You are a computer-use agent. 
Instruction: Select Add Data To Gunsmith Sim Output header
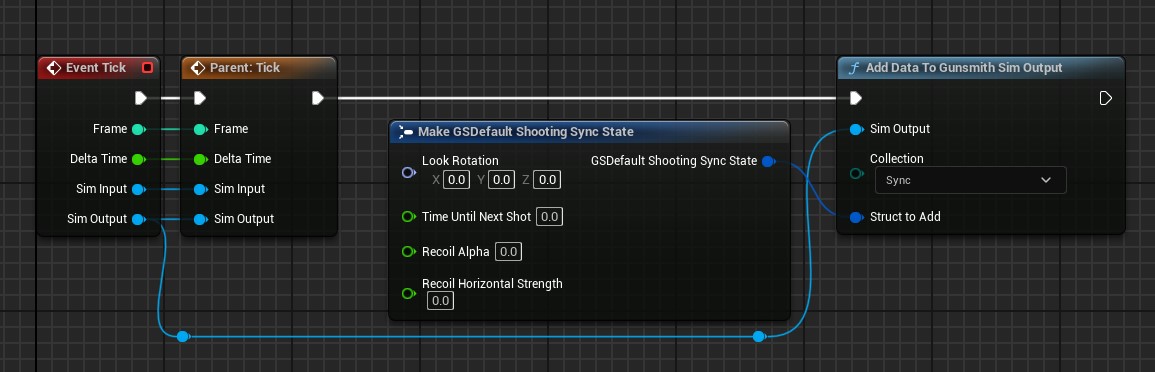click(x=981, y=68)
